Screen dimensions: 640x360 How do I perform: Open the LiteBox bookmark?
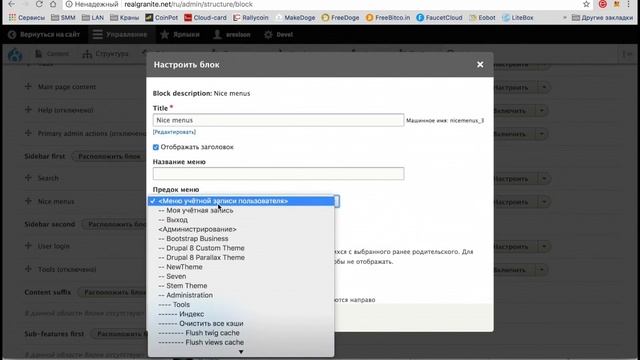pos(518,18)
